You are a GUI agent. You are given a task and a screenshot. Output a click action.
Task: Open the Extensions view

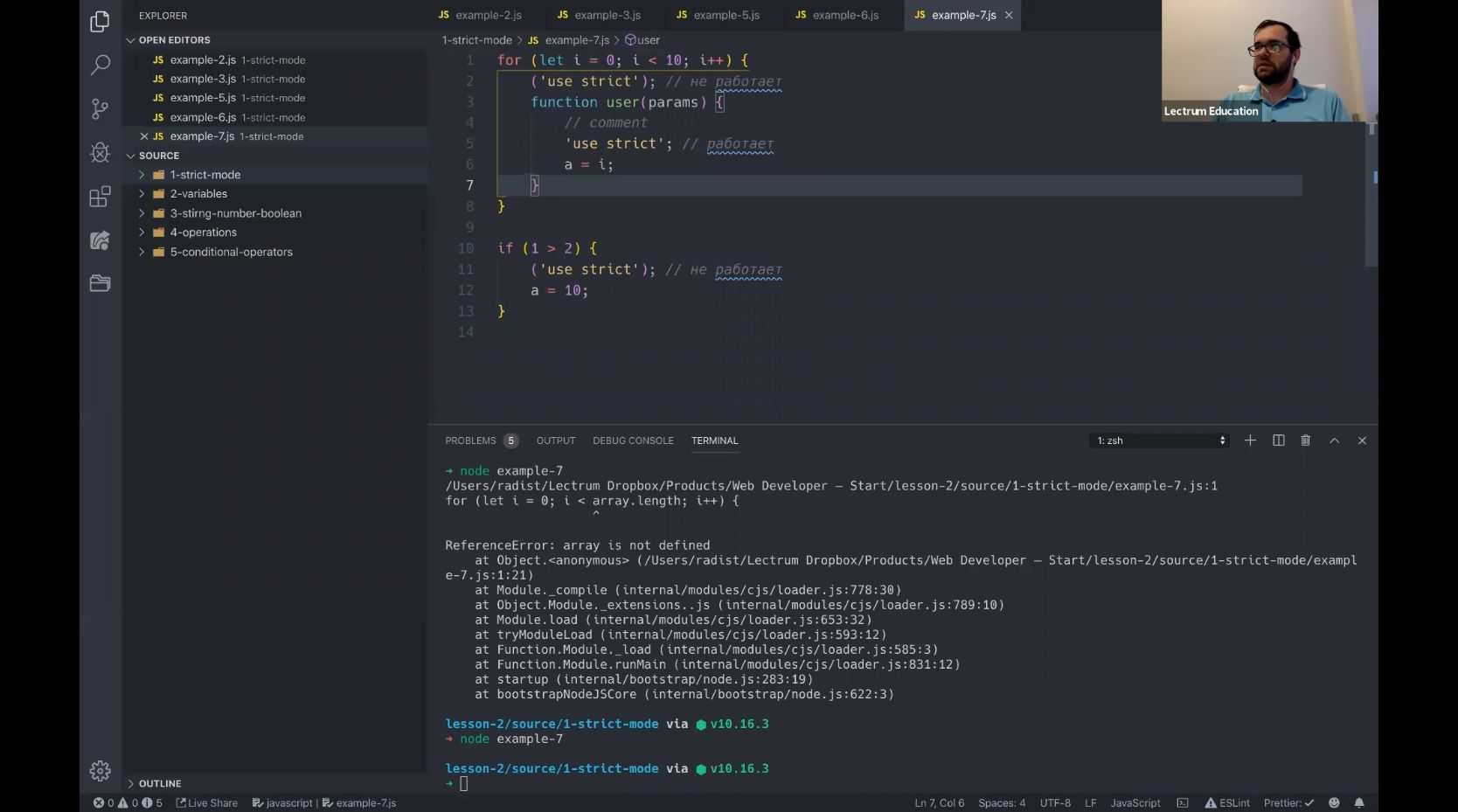[x=100, y=196]
